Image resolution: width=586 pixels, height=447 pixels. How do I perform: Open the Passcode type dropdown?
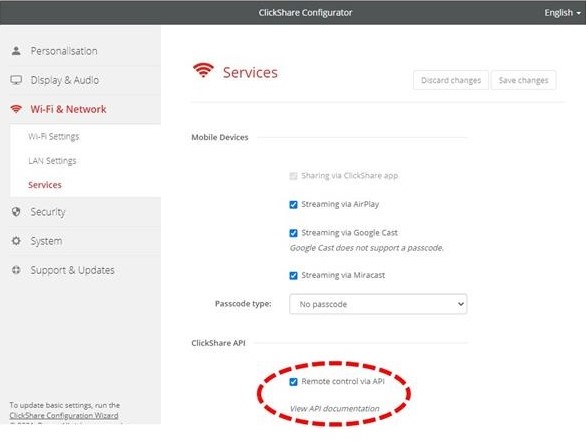pyautogui.click(x=378, y=304)
